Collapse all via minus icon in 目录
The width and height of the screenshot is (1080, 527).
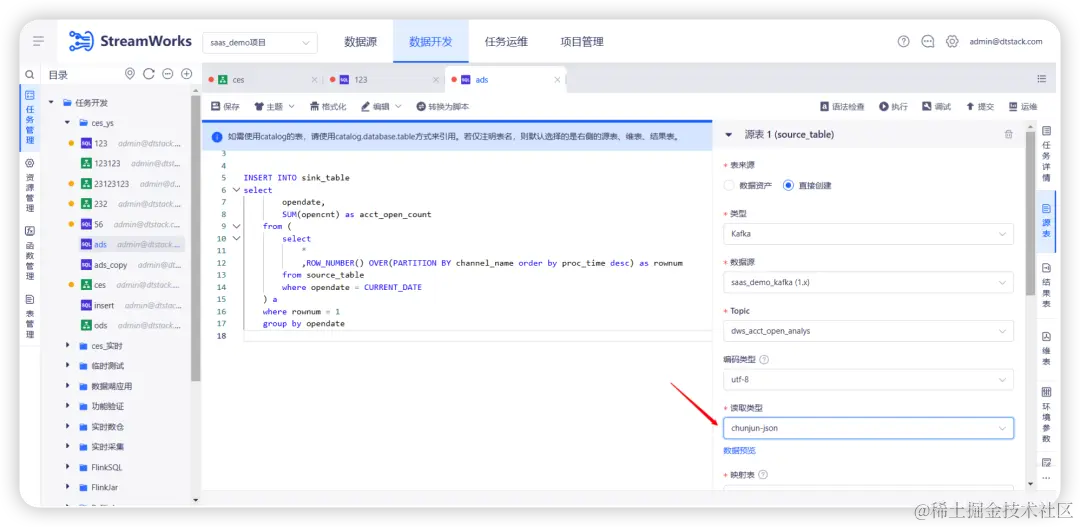point(167,74)
